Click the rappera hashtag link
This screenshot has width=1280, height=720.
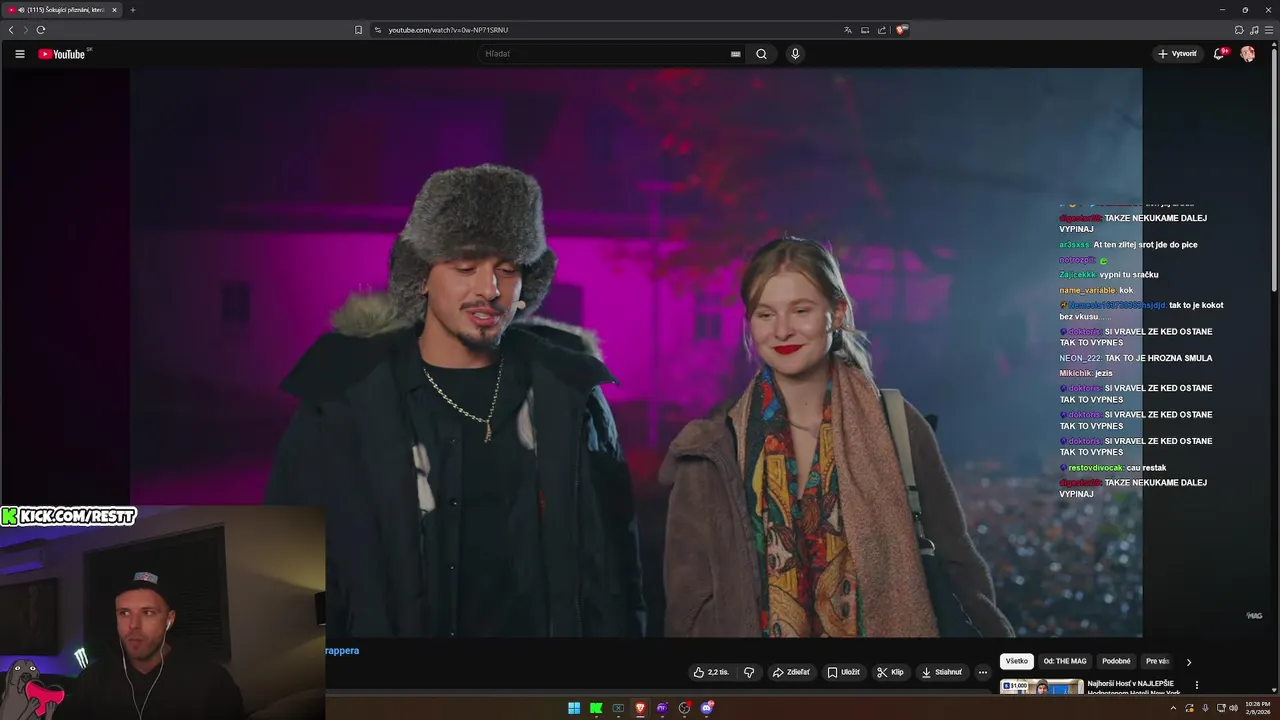pos(342,651)
